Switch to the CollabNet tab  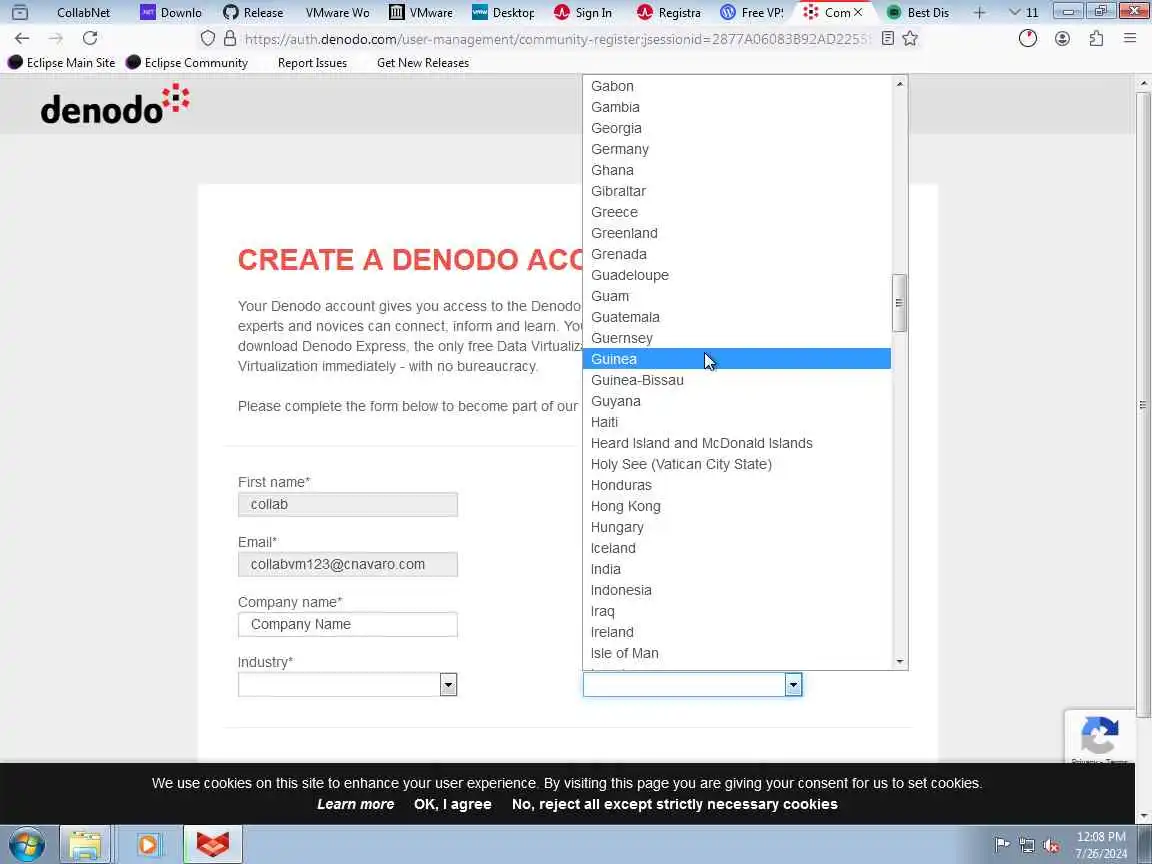84,12
